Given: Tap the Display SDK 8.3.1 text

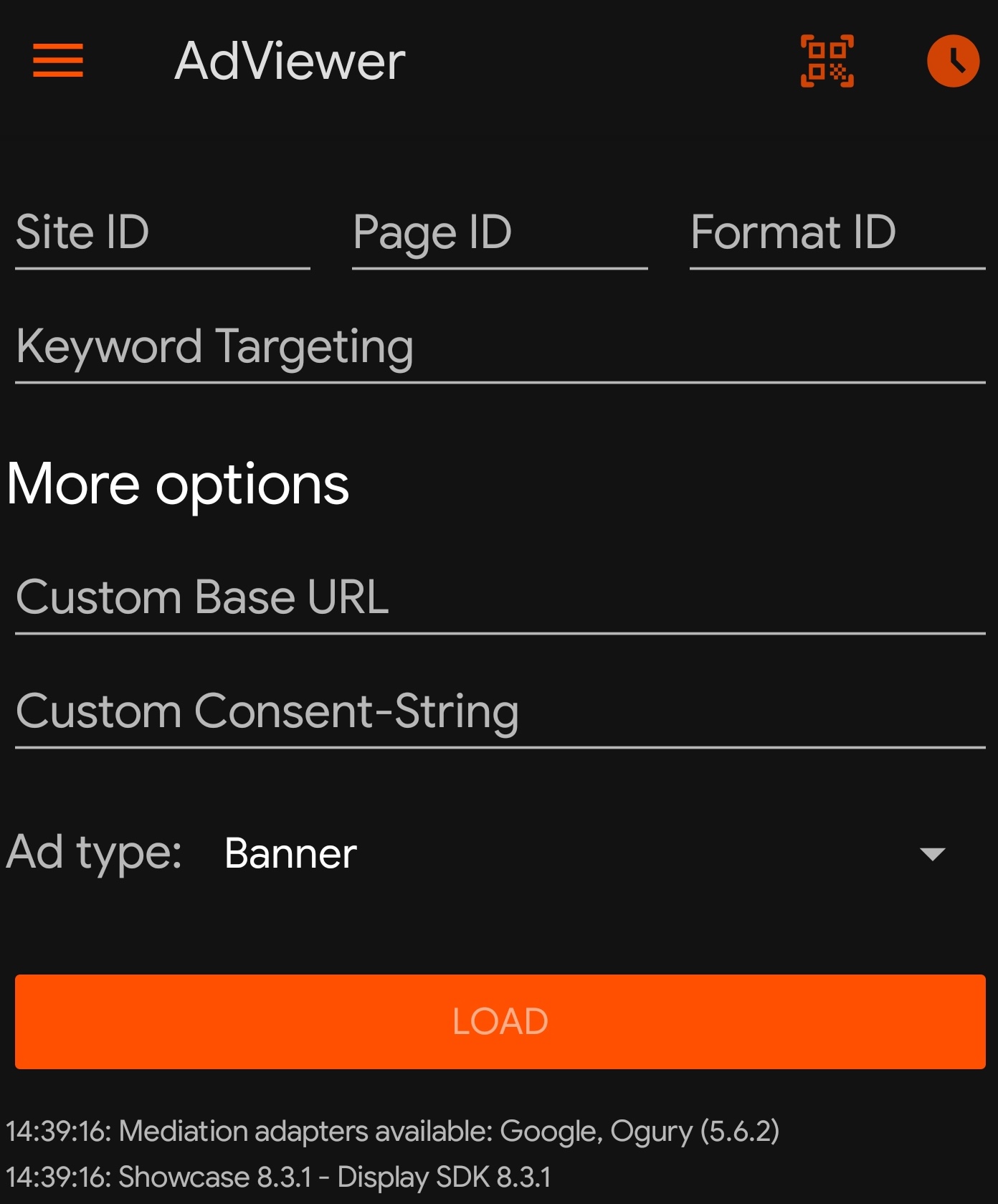Looking at the screenshot, I should 444,1177.
